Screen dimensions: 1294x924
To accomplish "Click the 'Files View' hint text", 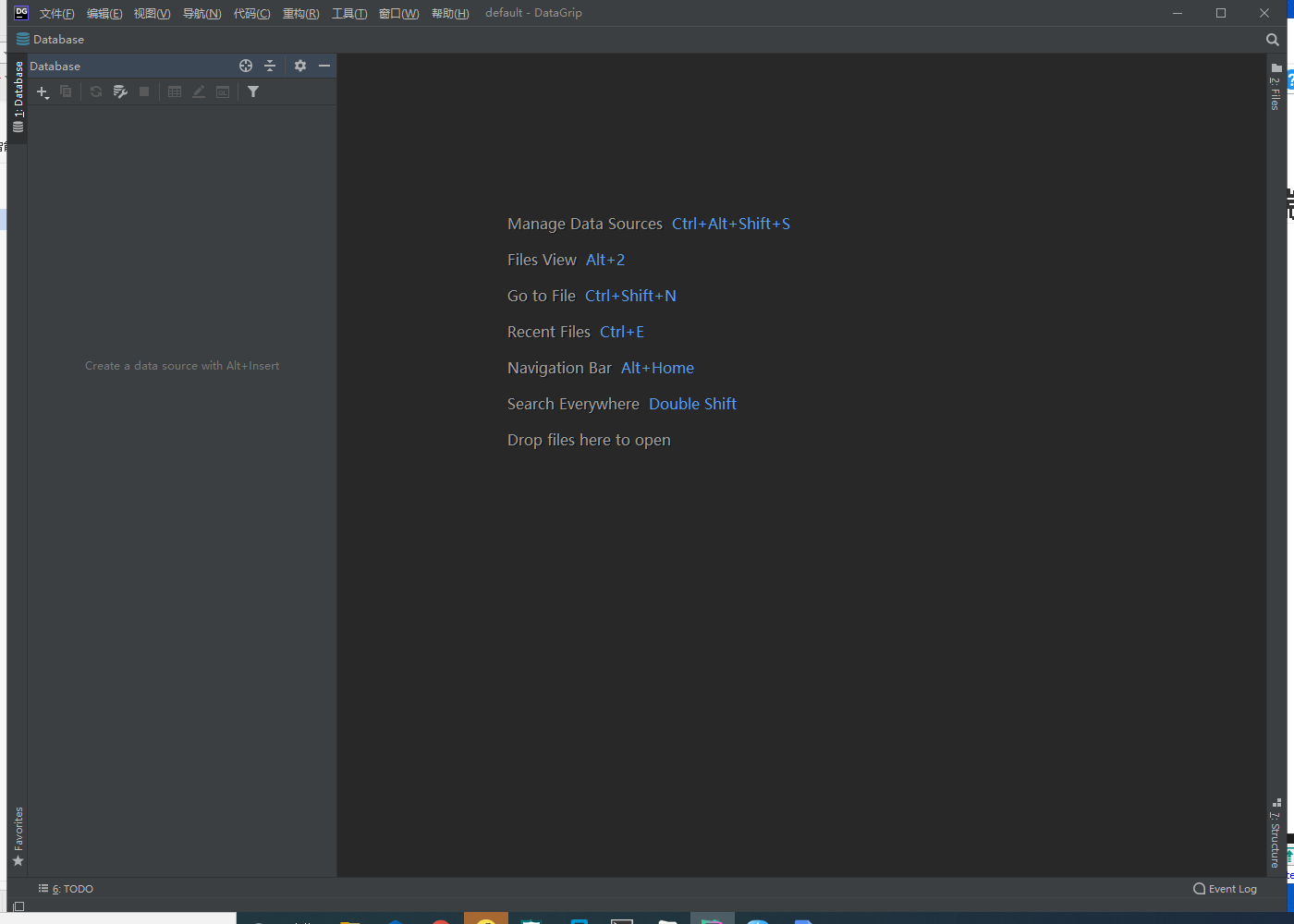I will [542, 260].
